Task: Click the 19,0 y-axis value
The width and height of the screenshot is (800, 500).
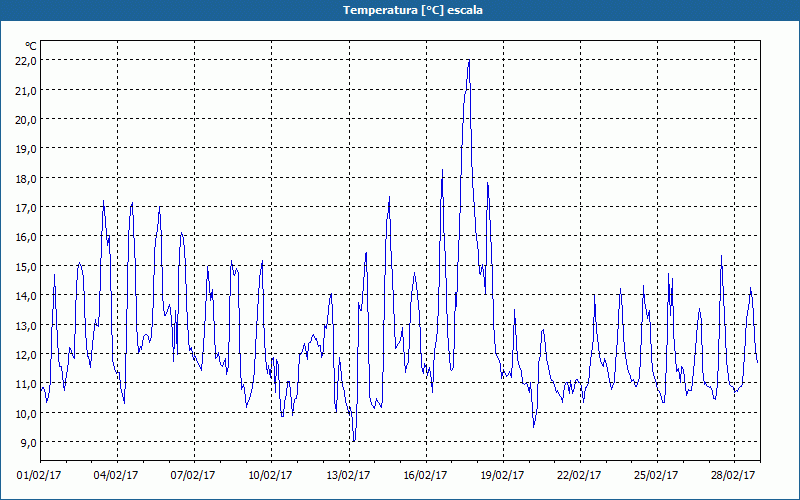Action: point(26,149)
